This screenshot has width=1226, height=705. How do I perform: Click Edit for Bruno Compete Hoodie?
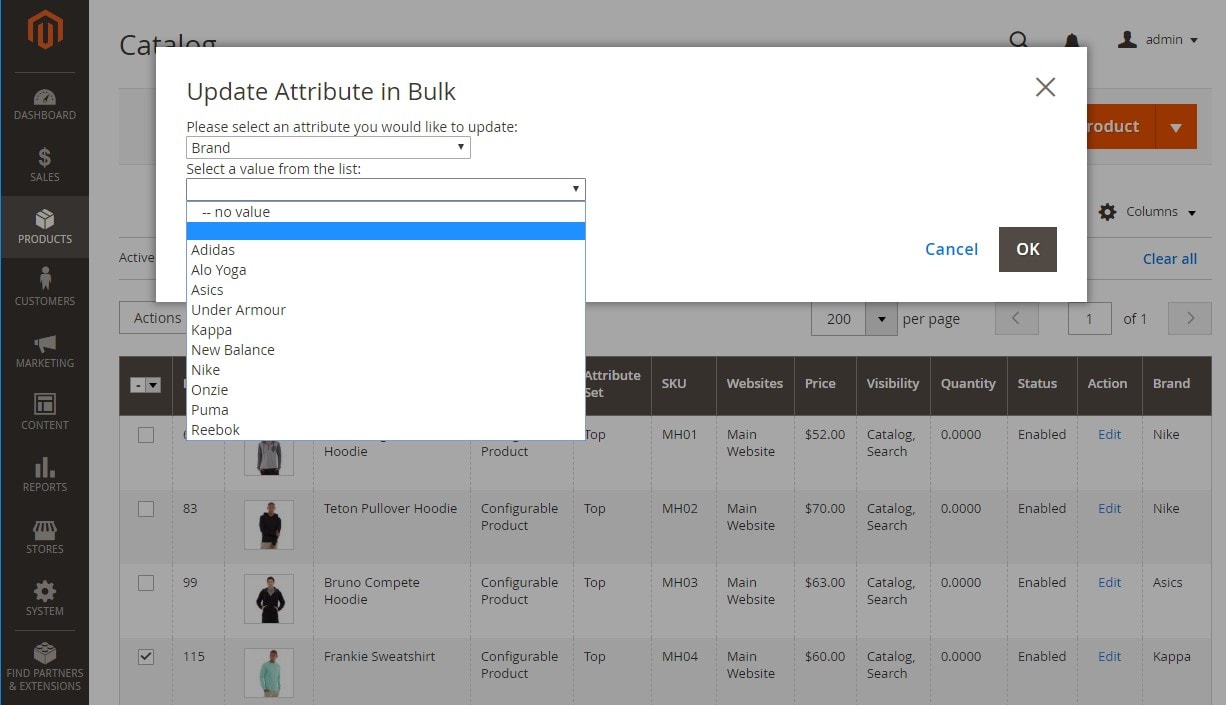tap(1110, 583)
